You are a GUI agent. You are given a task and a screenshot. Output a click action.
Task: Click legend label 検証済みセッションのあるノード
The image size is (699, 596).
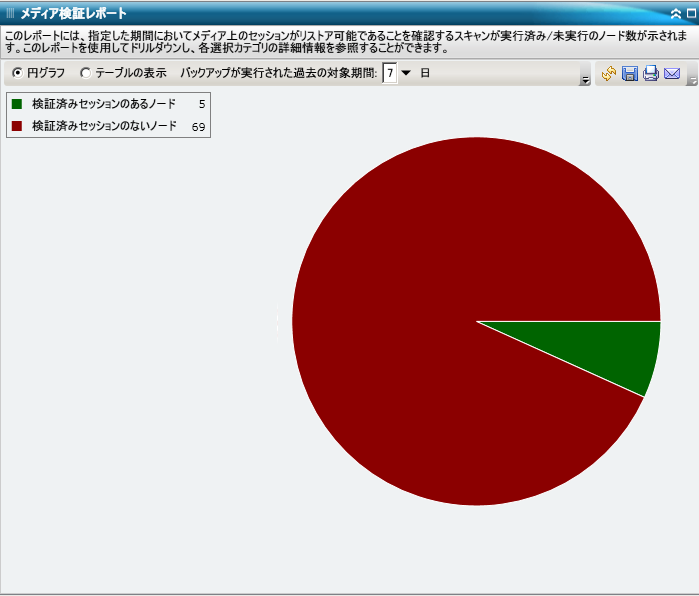[104, 104]
